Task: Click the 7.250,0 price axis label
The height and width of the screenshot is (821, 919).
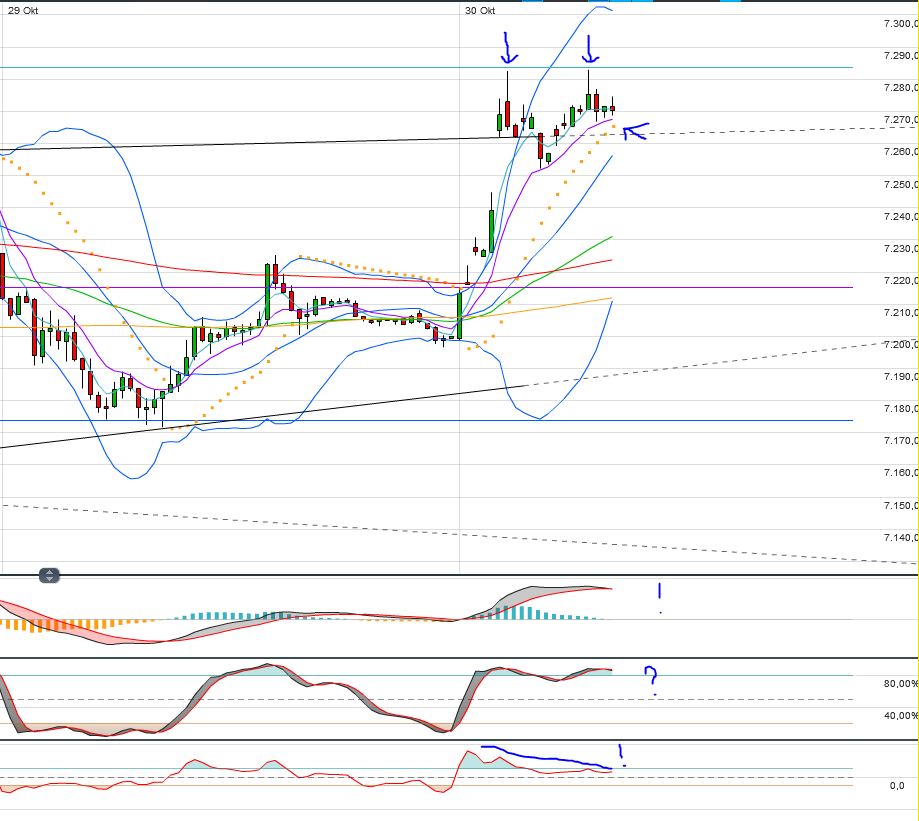Action: 901,185
